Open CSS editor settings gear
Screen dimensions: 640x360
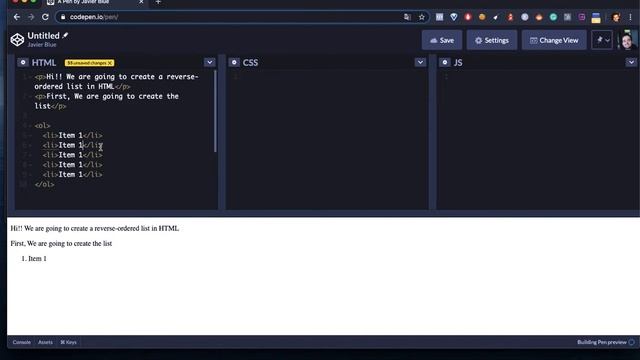tap(234, 62)
